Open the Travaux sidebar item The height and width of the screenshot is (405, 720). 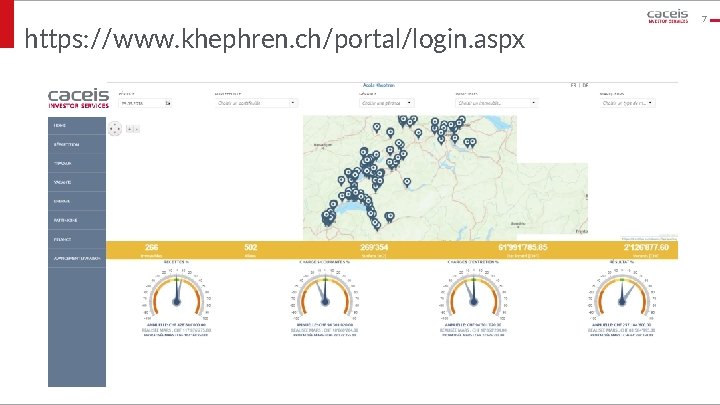[x=77, y=163]
